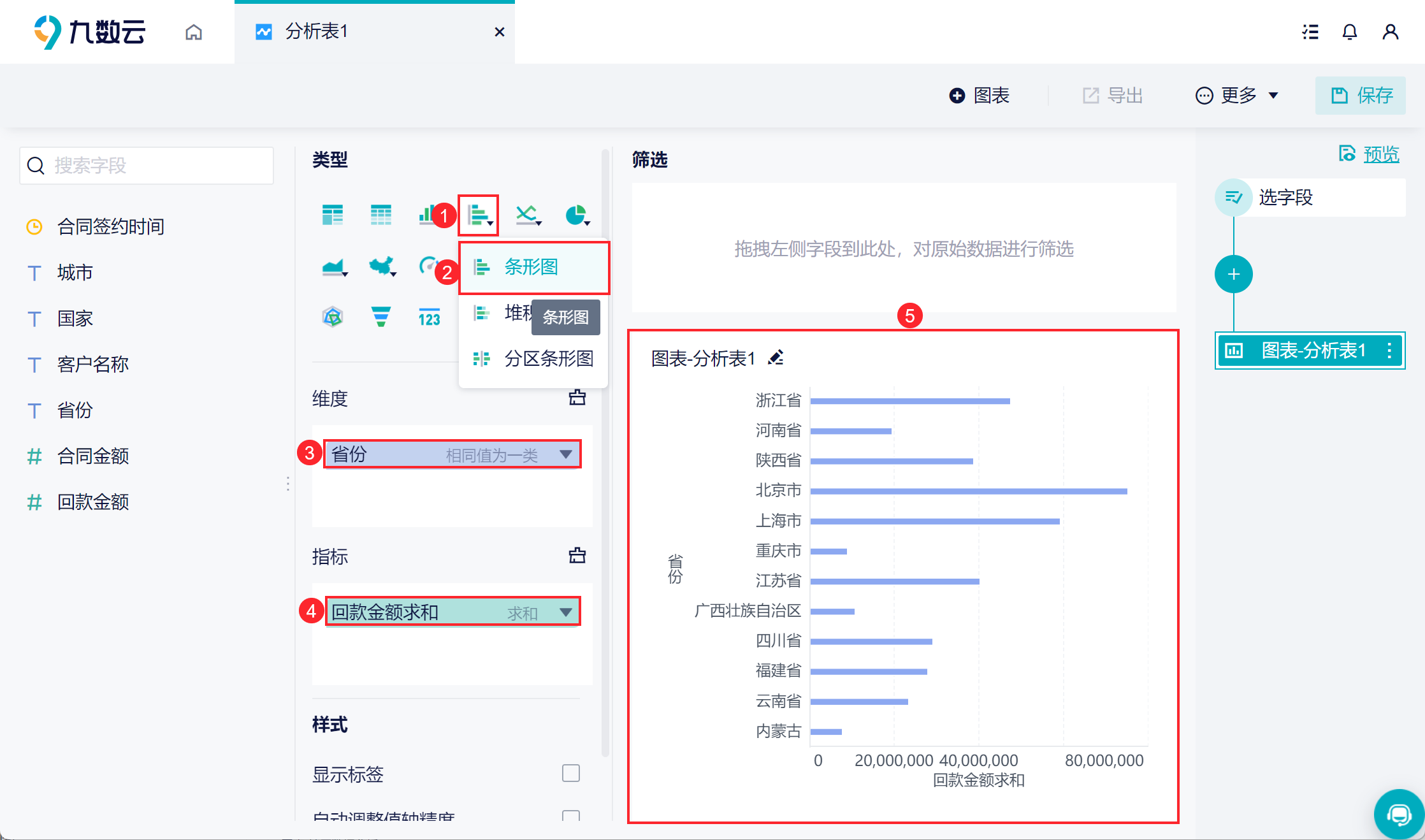Image resolution: width=1425 pixels, height=840 pixels.
Task: Toggle the 自动调整值轴精度 checkbox
Action: pyautogui.click(x=571, y=816)
